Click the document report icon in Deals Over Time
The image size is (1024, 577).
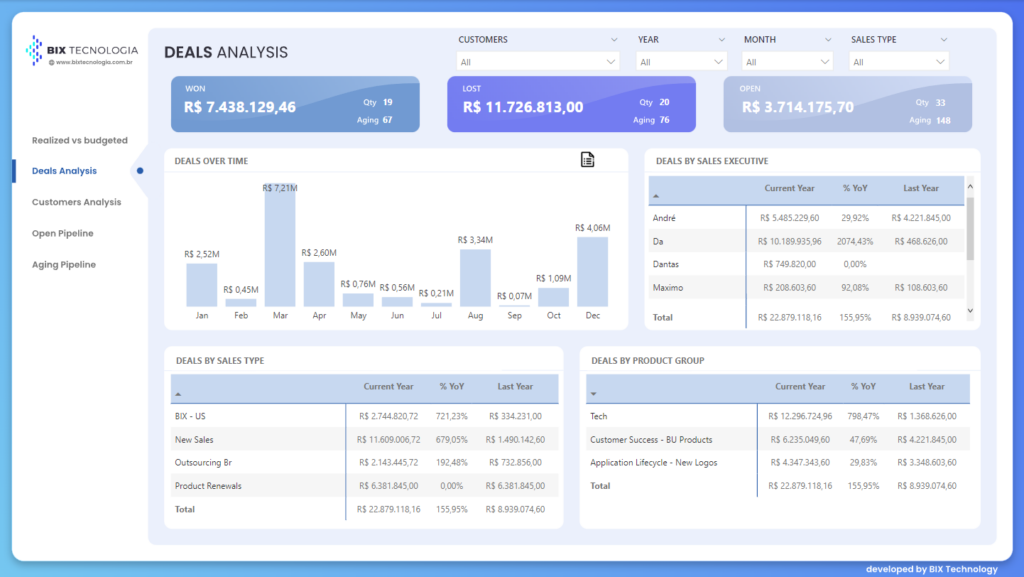[588, 160]
